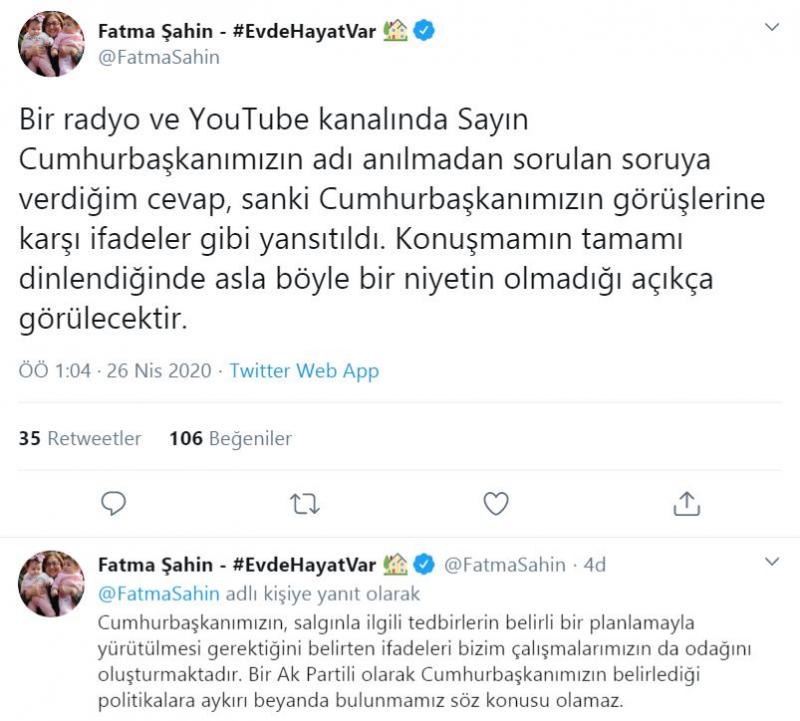Open Twitter Web App source link
Image resolution: width=800 pixels, height=721 pixels.
pyautogui.click(x=304, y=371)
